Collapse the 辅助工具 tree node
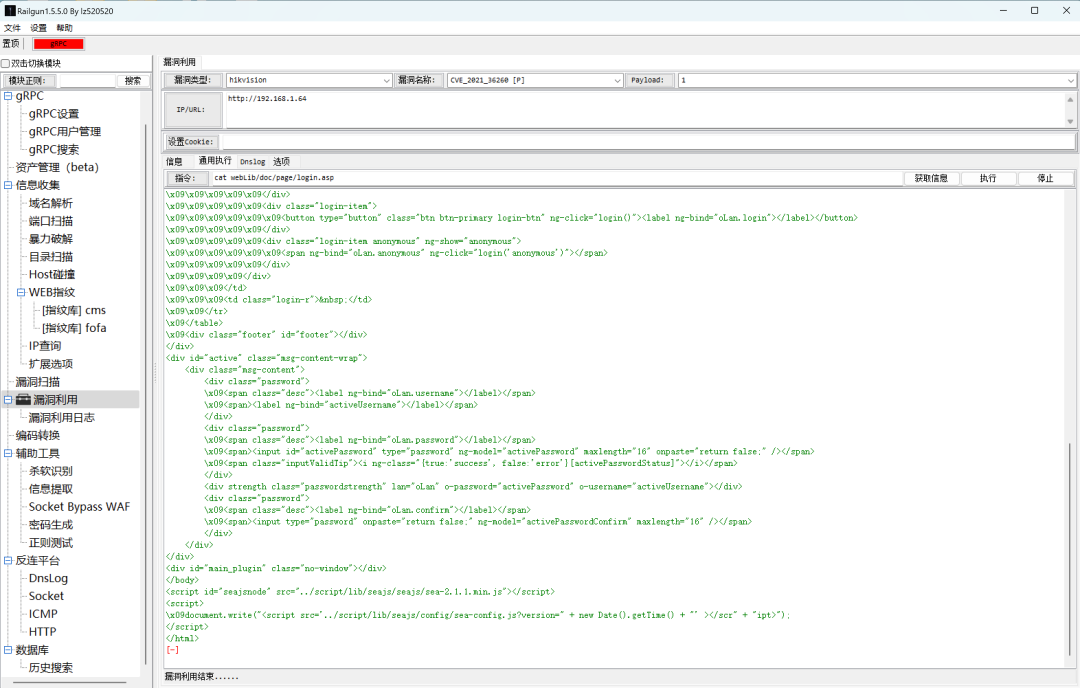Viewport: 1080px width, 688px height. pos(8,453)
